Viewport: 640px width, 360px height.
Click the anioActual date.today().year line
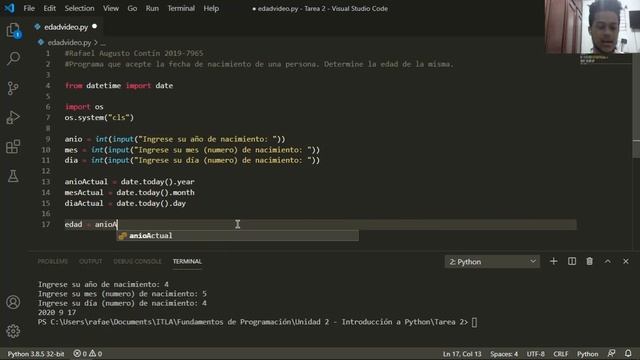tap(129, 182)
